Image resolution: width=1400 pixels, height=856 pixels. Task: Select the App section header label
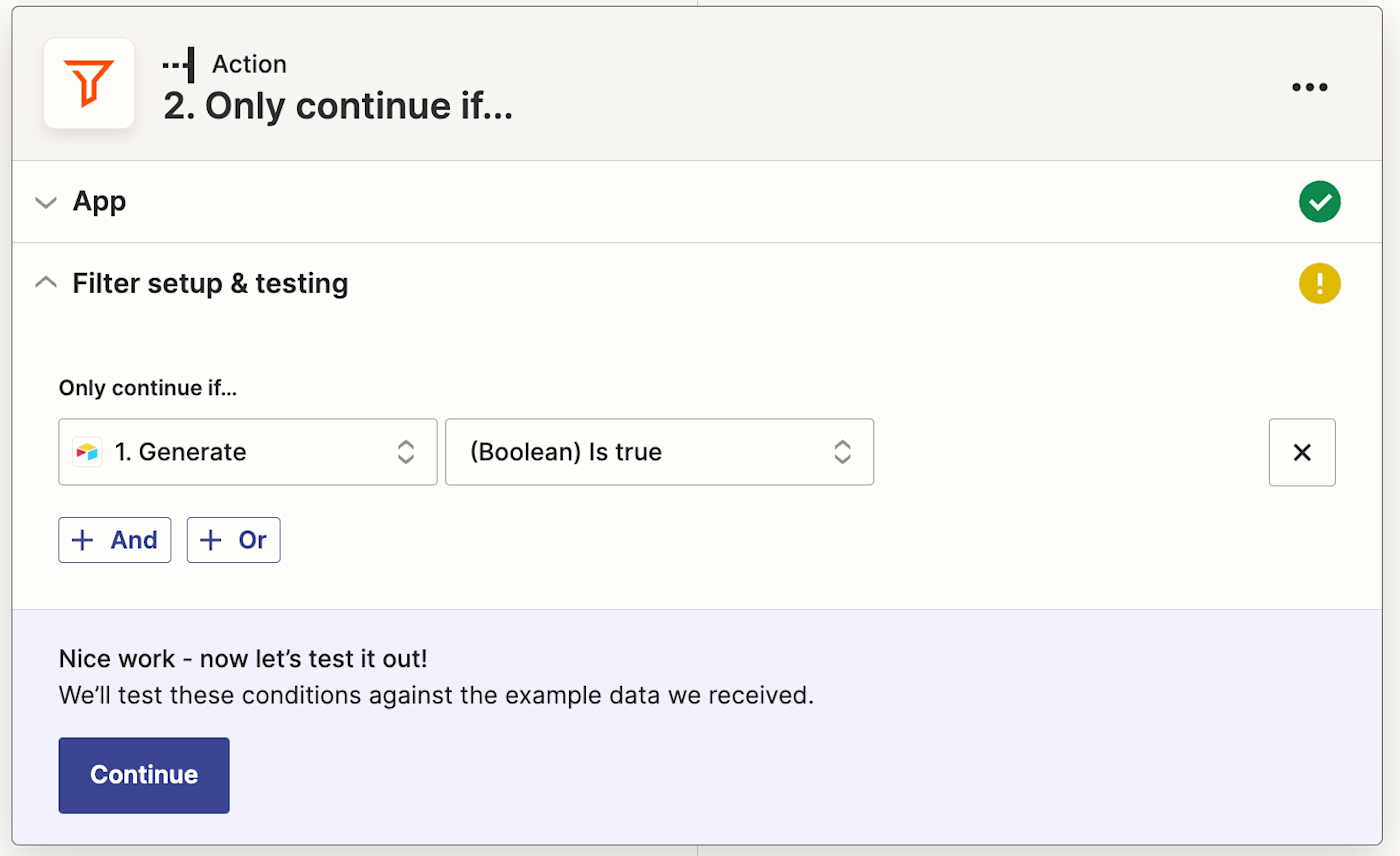coord(99,202)
